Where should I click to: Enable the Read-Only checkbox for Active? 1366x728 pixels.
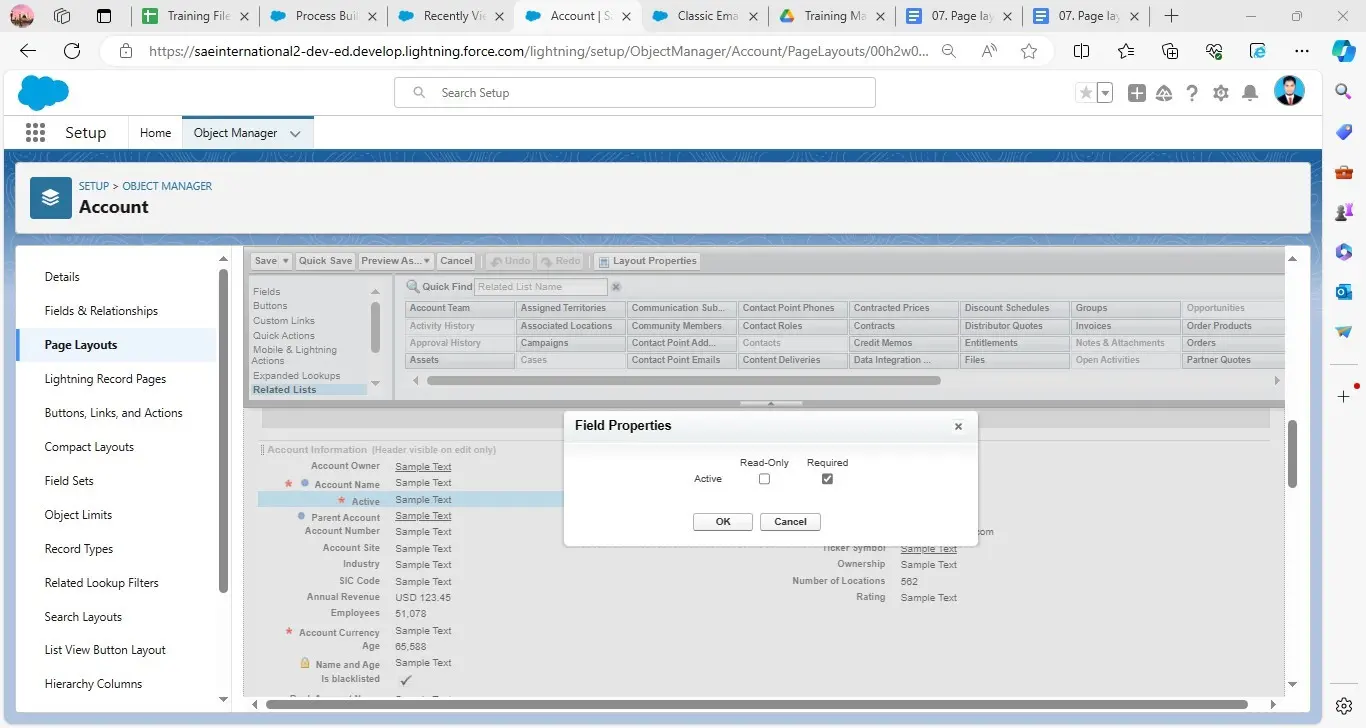(764, 479)
